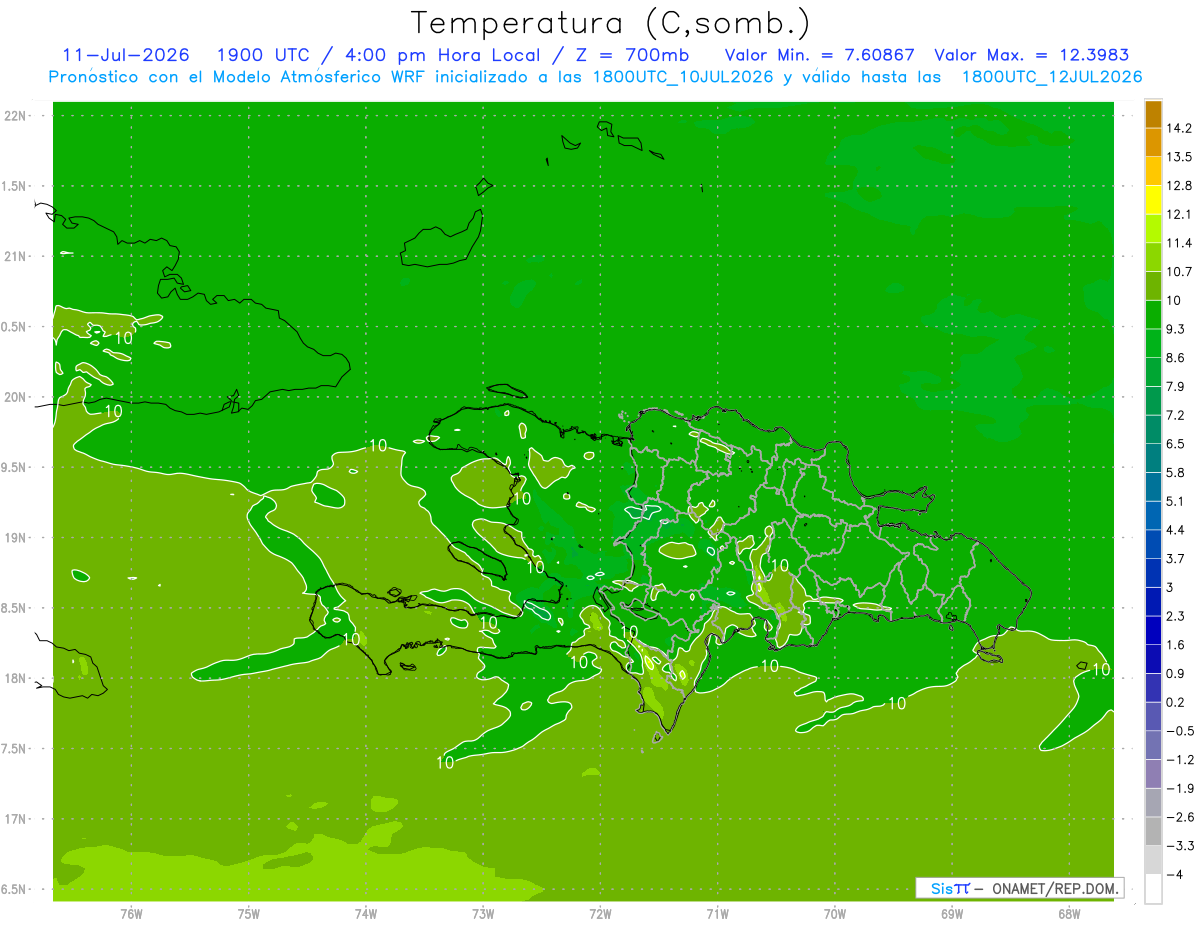Click the 18N latitude axis label

pyautogui.click(x=16, y=678)
